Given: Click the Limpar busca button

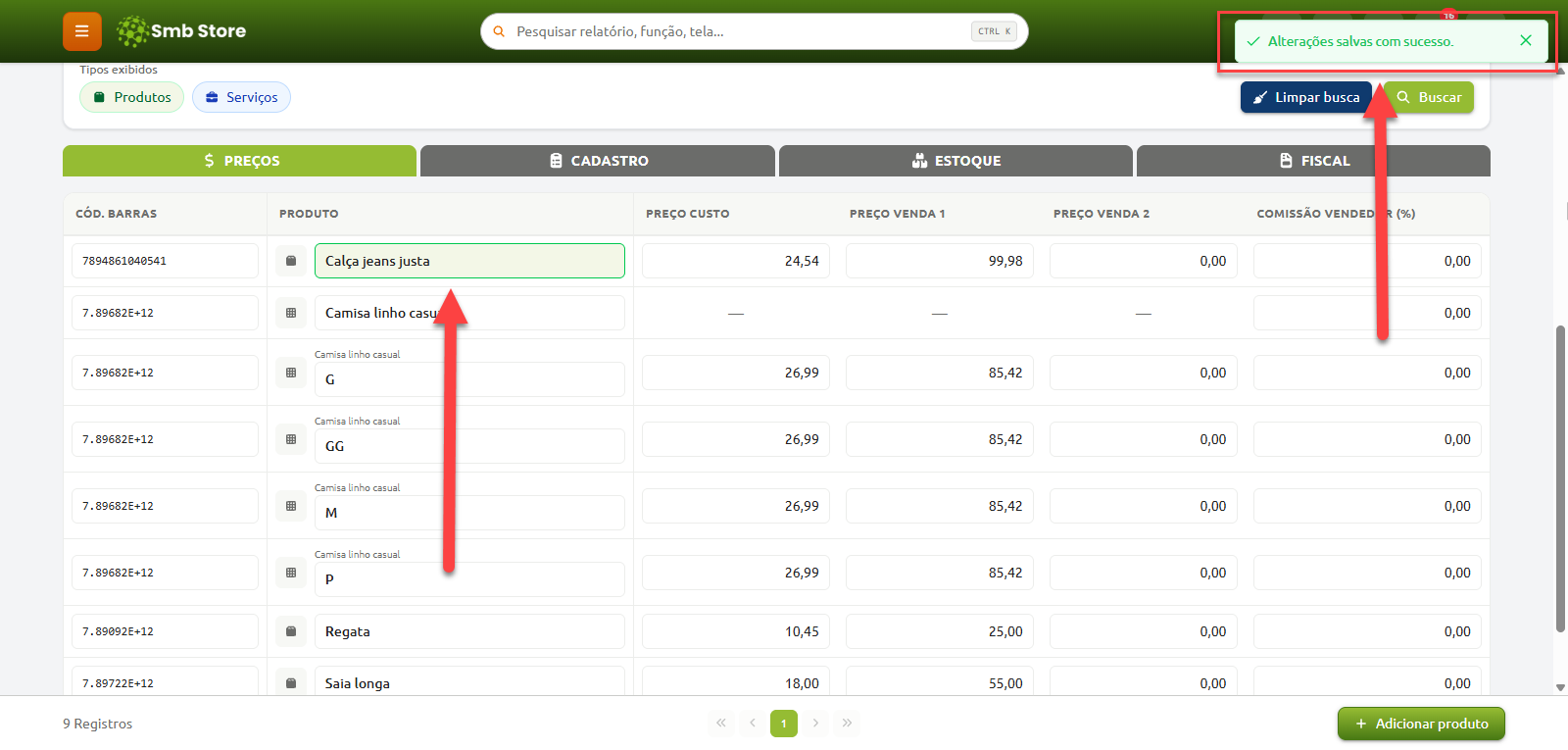Looking at the screenshot, I should pos(1306,97).
